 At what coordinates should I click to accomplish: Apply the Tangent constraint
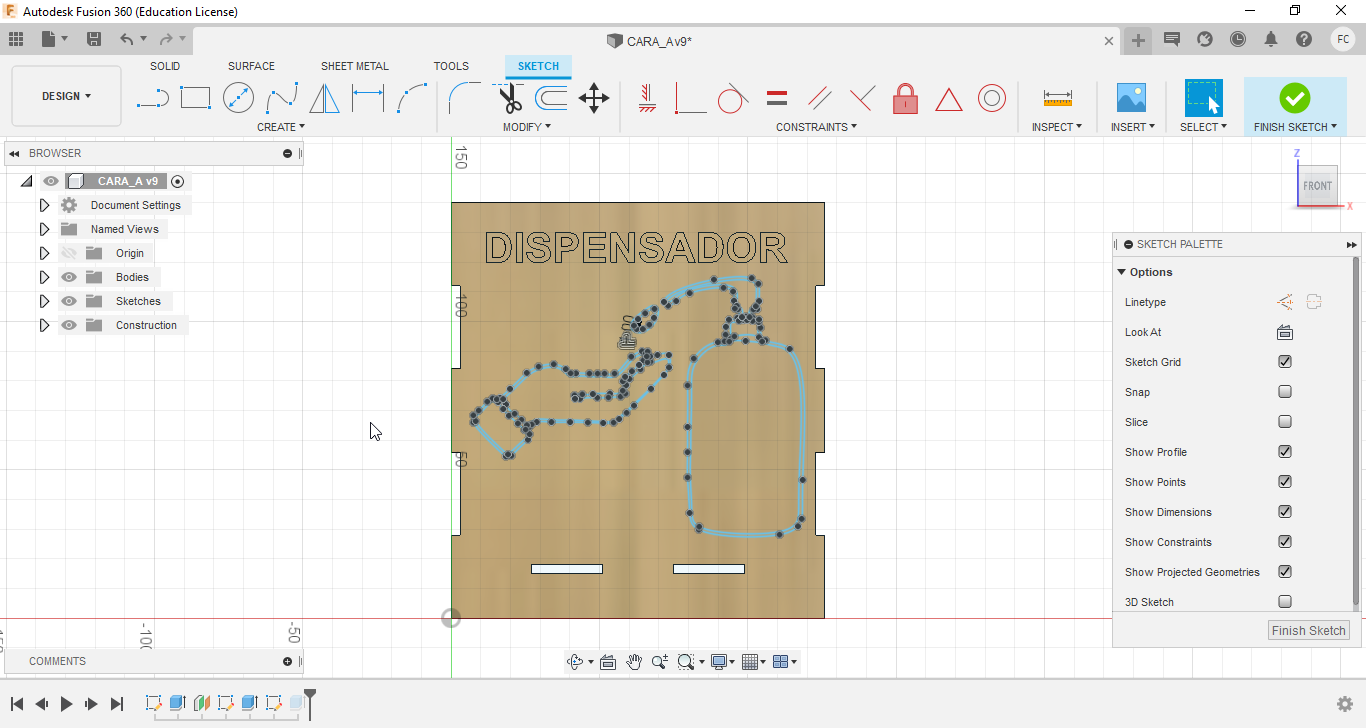733,98
